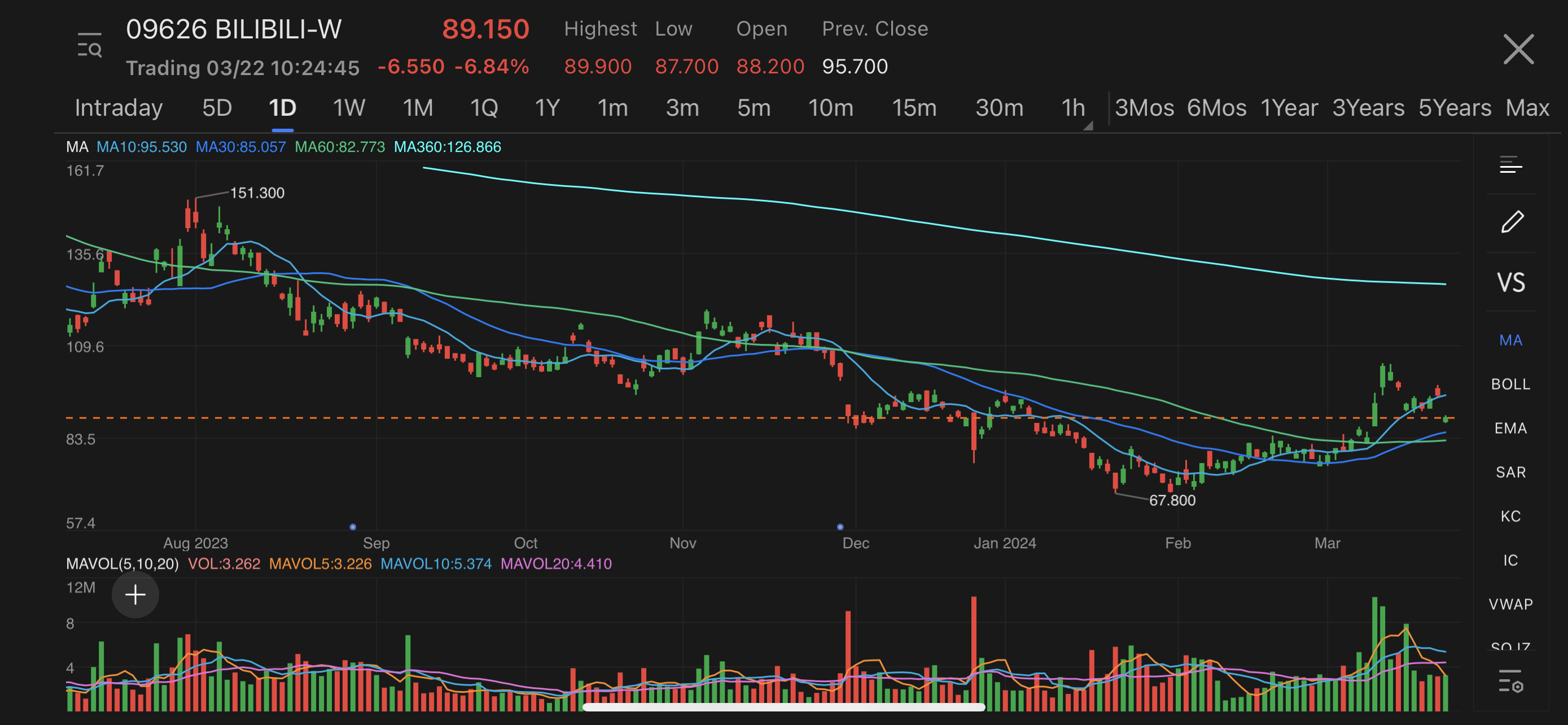Select the 1m minute interval
This screenshot has height=725, width=1568.
pyautogui.click(x=612, y=108)
